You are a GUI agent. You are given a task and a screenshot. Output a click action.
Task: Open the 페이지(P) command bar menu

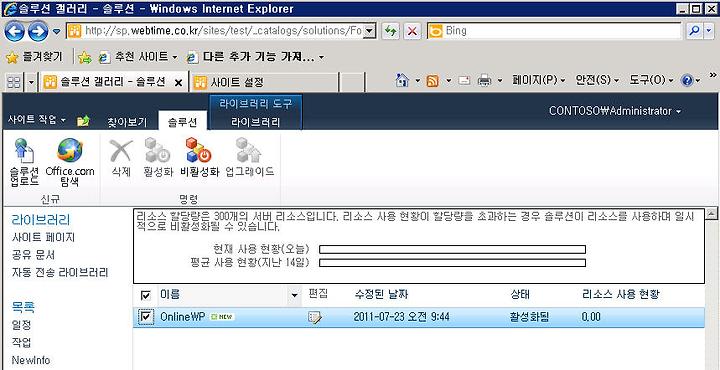(539, 80)
